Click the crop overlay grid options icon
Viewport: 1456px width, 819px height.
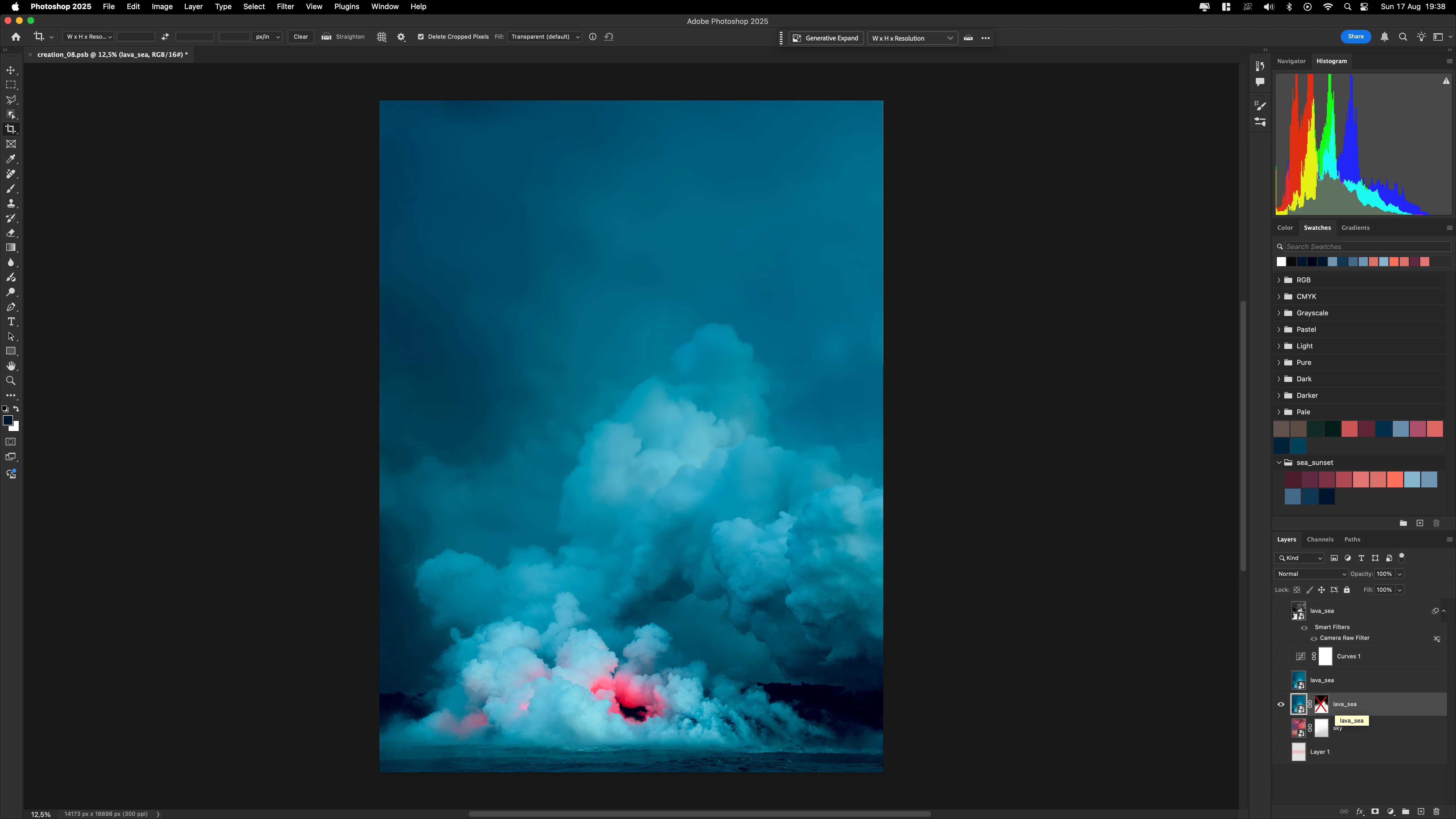tap(382, 37)
